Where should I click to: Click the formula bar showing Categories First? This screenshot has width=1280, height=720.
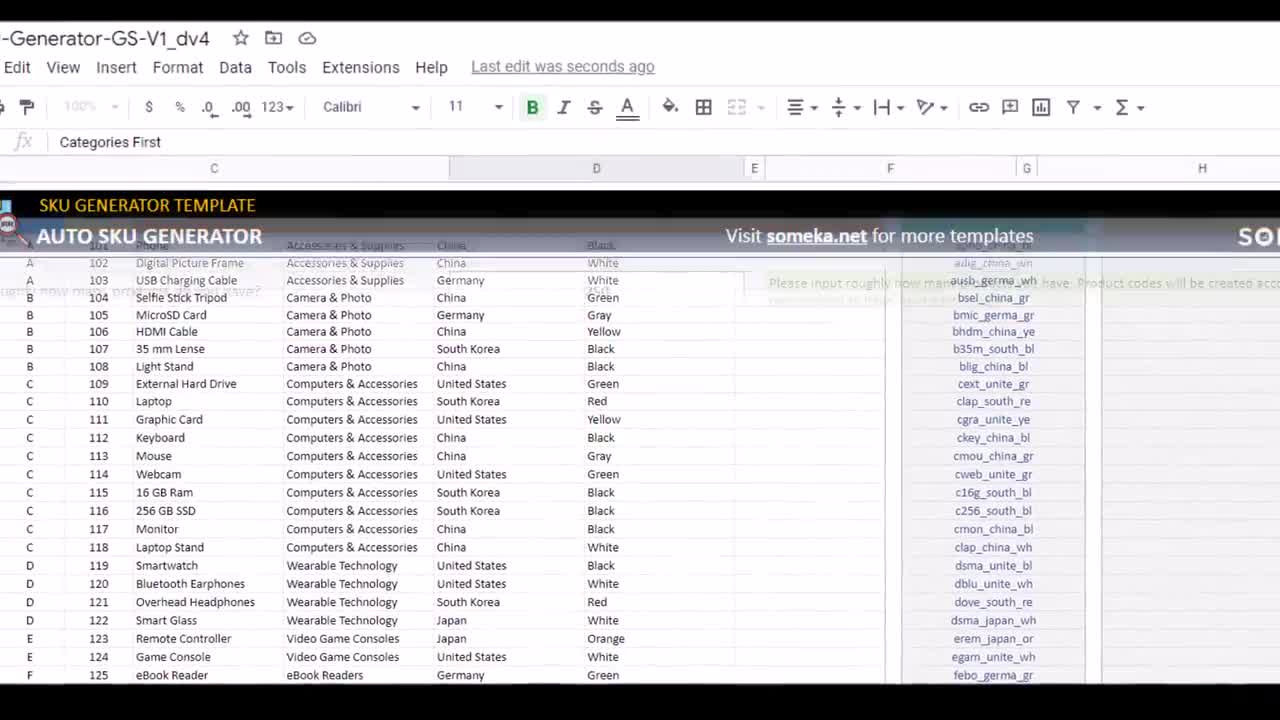660,142
